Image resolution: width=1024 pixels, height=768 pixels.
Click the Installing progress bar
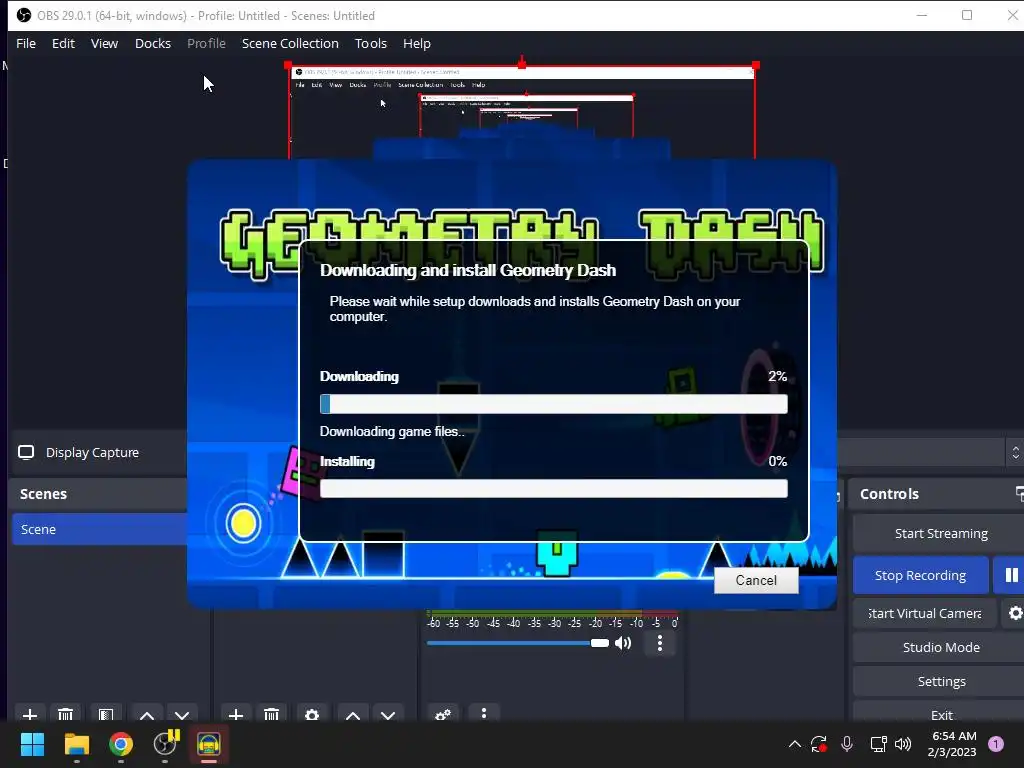(554, 488)
